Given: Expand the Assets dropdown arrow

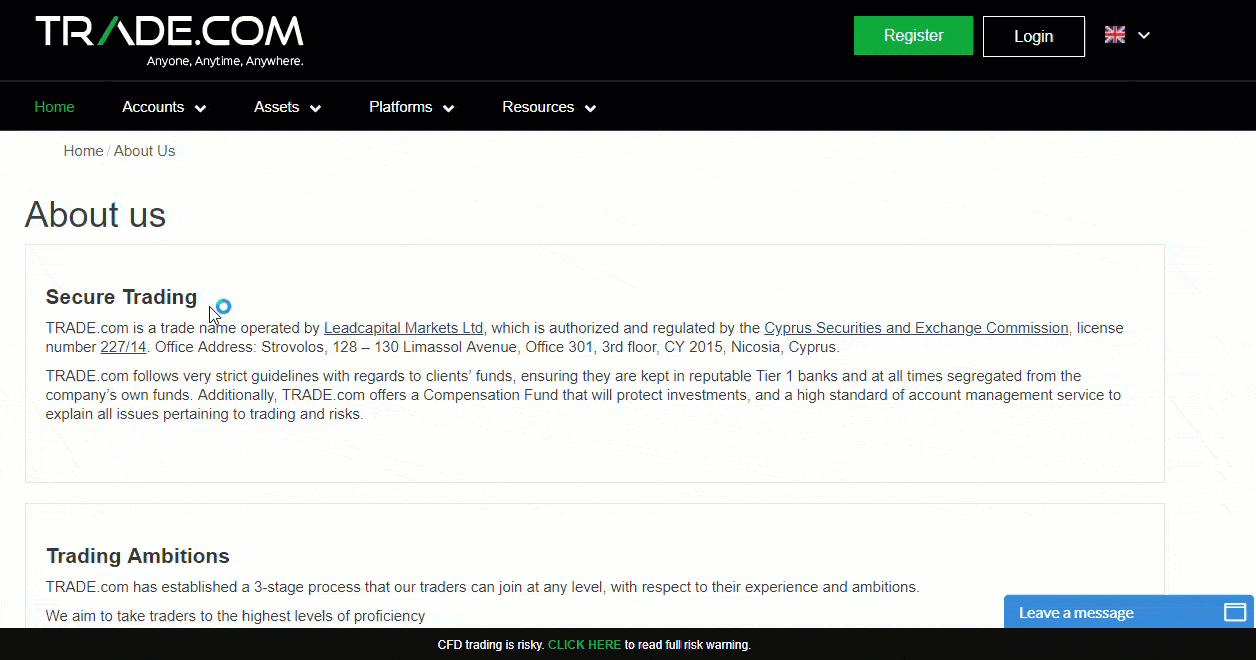Looking at the screenshot, I should [x=315, y=109].
